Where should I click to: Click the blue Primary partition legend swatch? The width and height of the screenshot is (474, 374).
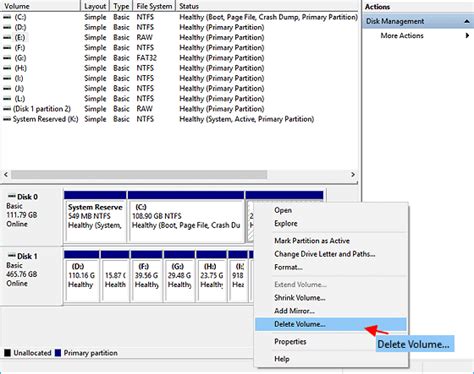tap(58, 353)
